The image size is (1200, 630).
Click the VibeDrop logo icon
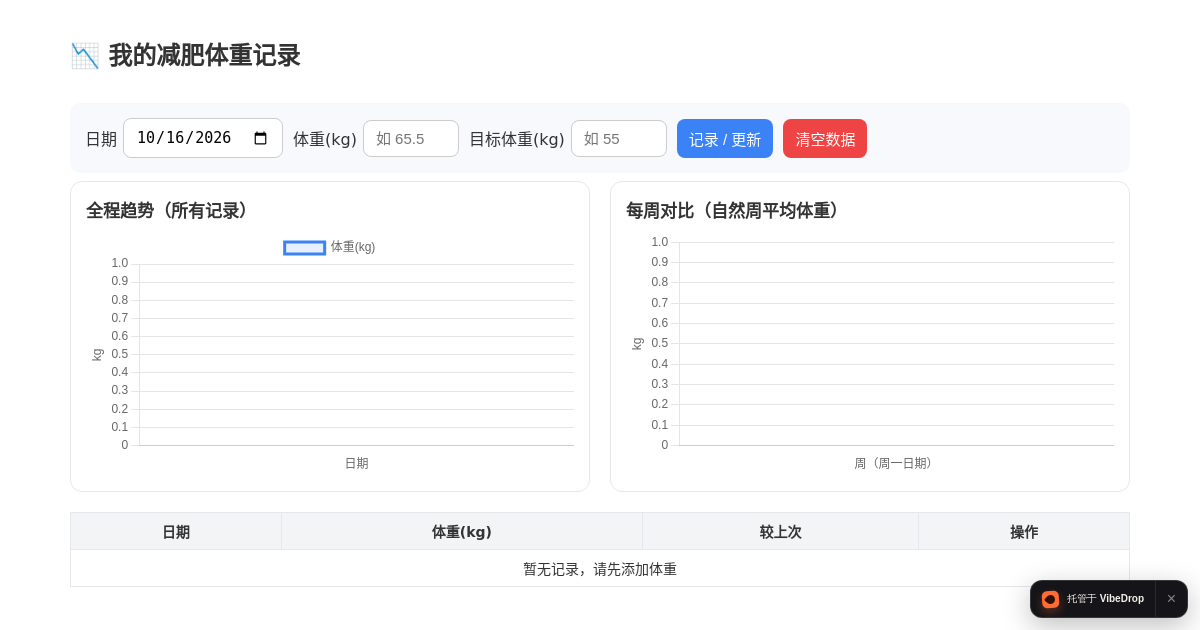tap(1050, 599)
